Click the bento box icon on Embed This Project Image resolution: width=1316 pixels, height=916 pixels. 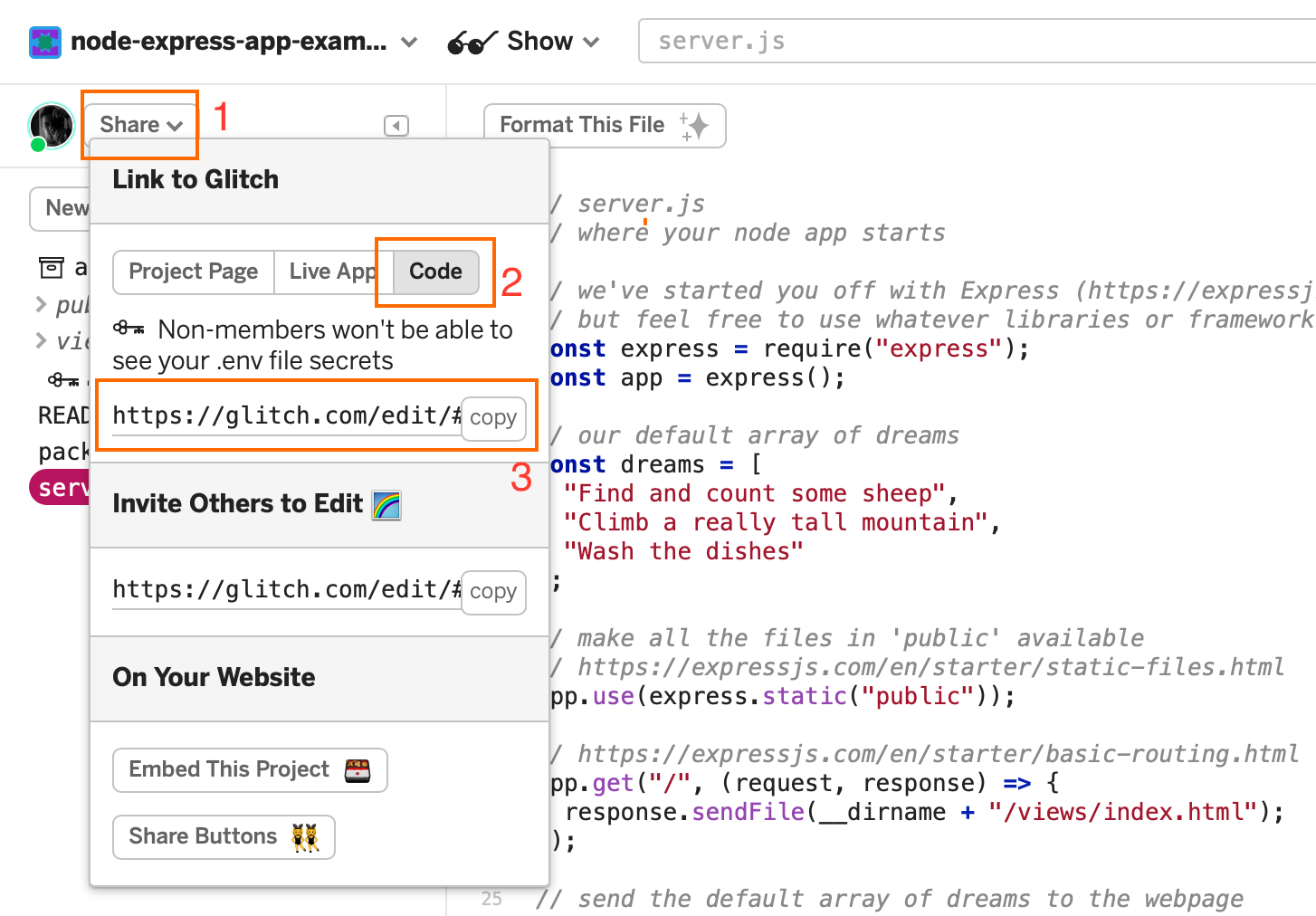pos(358,770)
